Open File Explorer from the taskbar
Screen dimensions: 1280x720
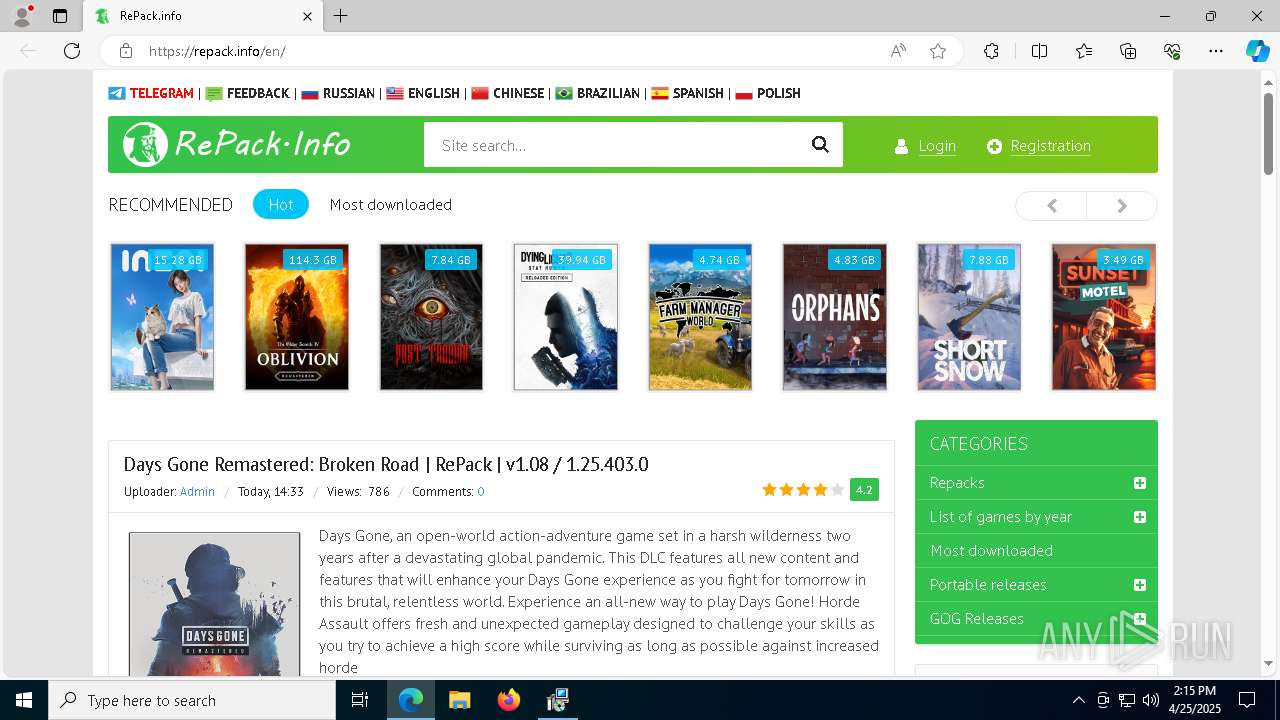coord(459,700)
